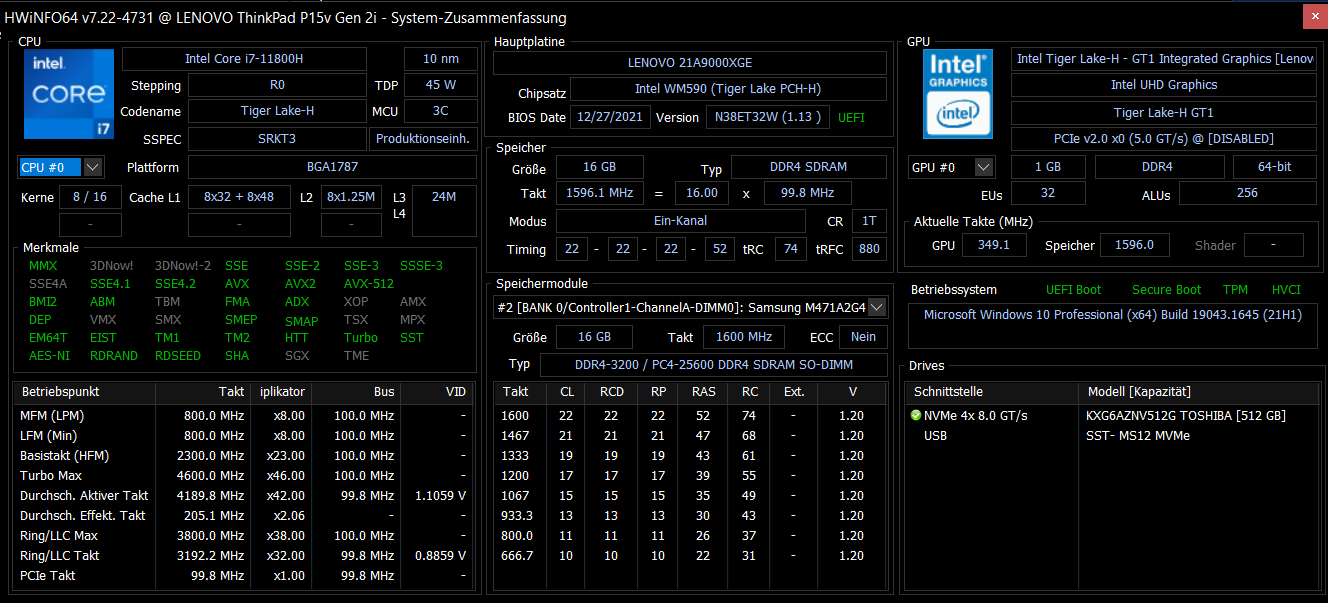1328x603 pixels.
Task: Click the mainboard name LENOVO 21A9000XGE
Action: [690, 62]
